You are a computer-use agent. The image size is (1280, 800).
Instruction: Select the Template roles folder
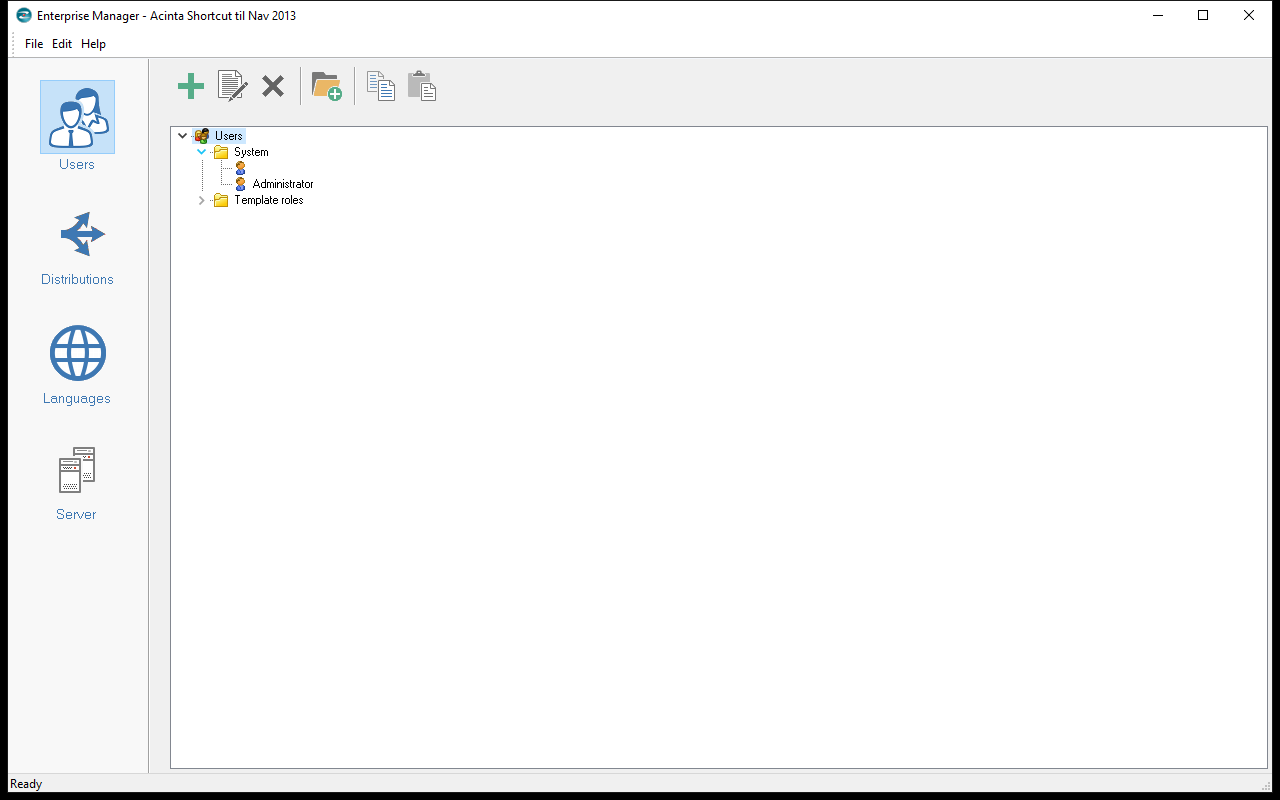click(x=269, y=200)
